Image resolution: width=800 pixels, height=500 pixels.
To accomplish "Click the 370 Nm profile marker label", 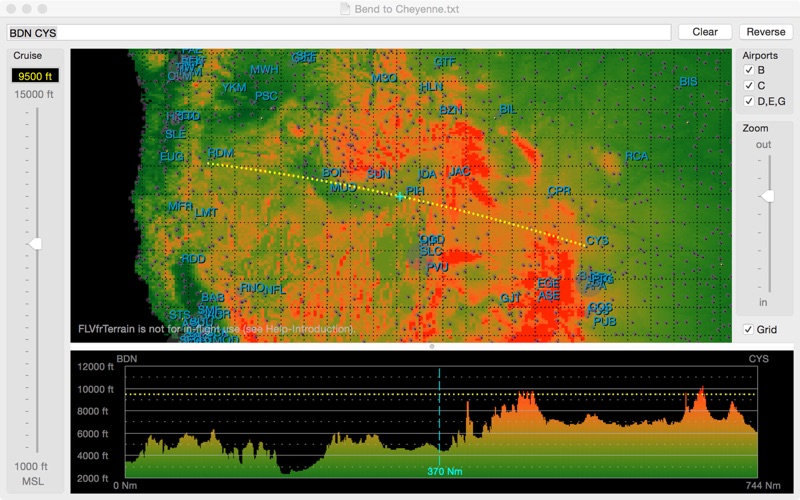I will pos(444,471).
